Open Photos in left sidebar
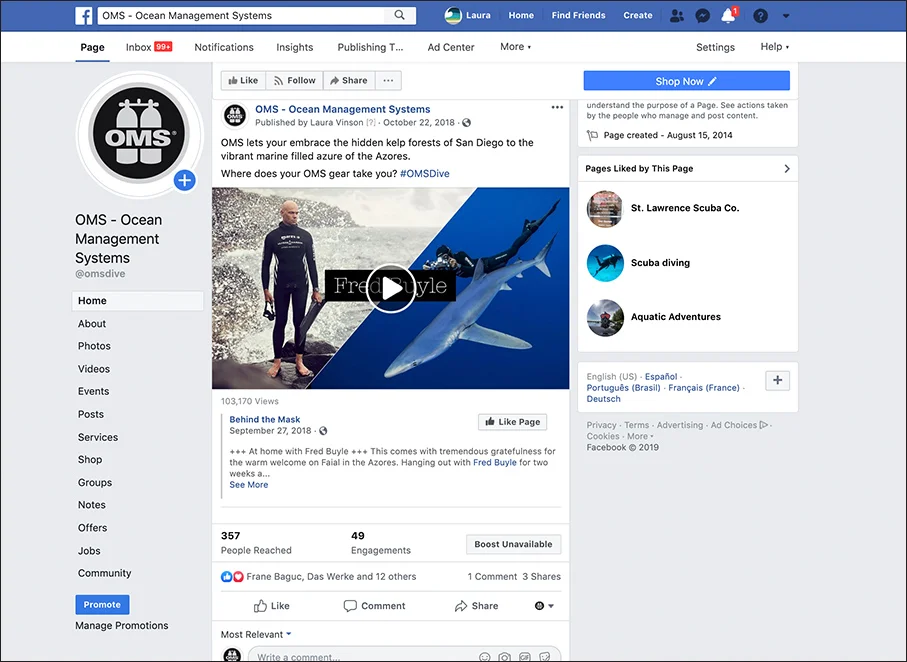This screenshot has height=662, width=907. 94,346
